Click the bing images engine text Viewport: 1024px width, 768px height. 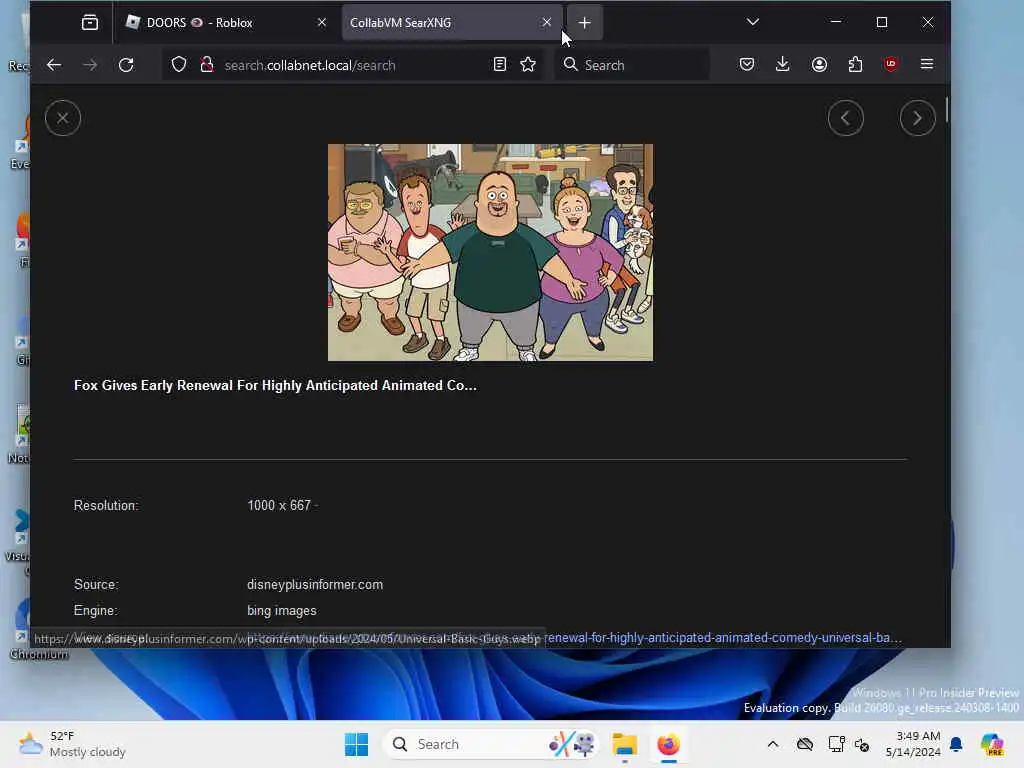click(281, 611)
